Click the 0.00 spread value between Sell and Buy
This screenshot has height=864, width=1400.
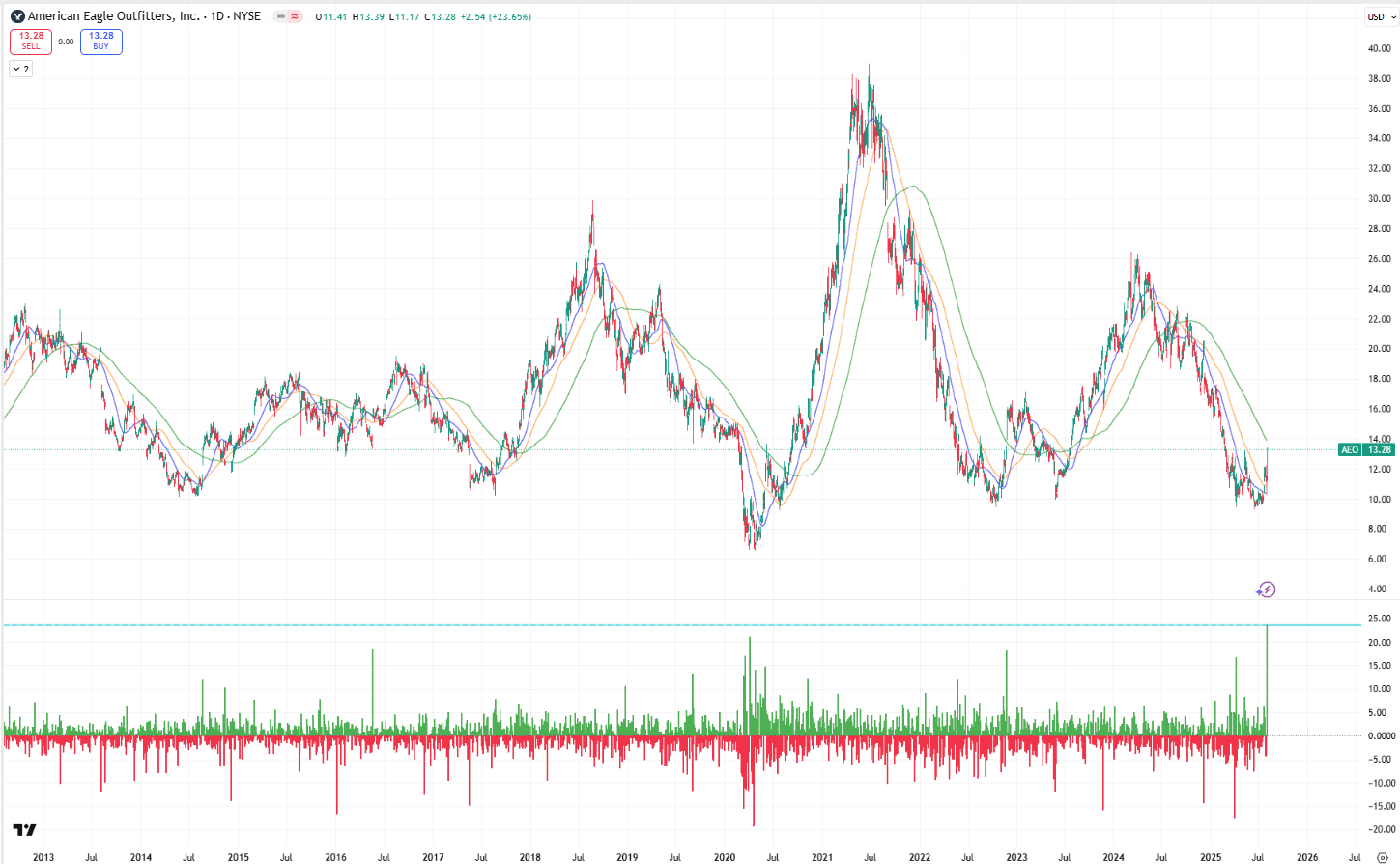pos(66,42)
